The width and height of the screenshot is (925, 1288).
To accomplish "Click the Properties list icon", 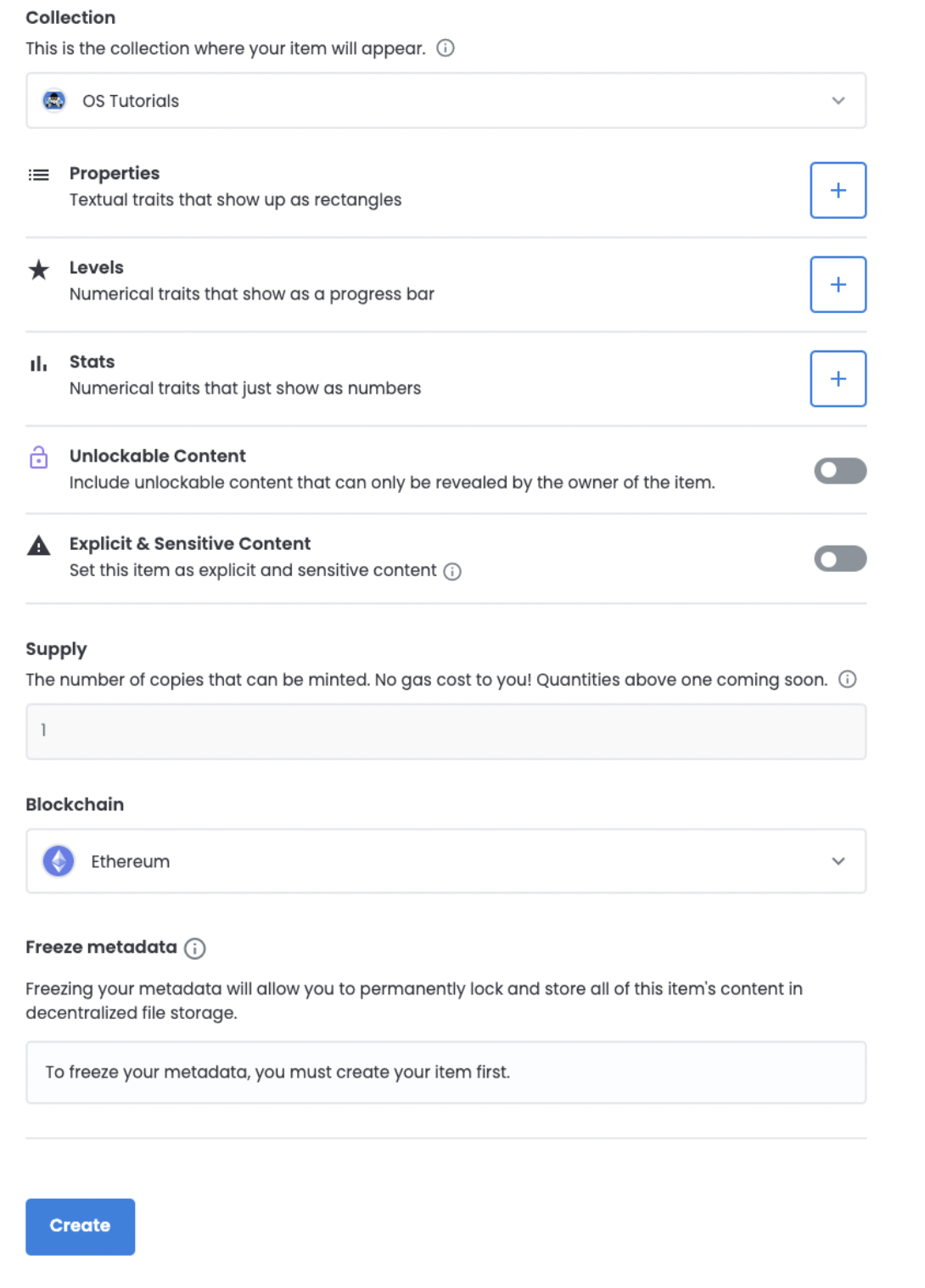I will [39, 175].
